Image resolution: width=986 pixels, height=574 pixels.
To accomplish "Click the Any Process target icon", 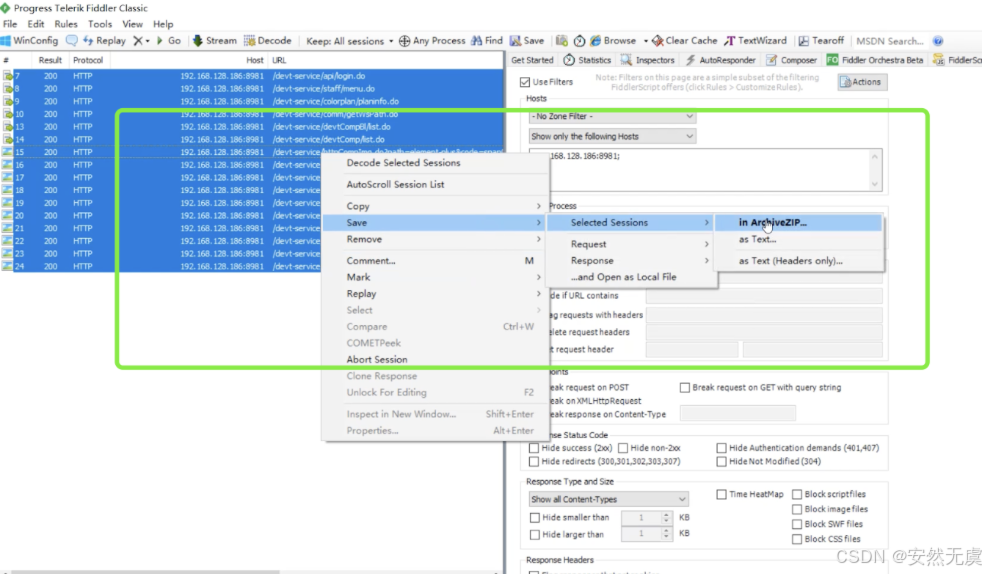I will click(404, 41).
